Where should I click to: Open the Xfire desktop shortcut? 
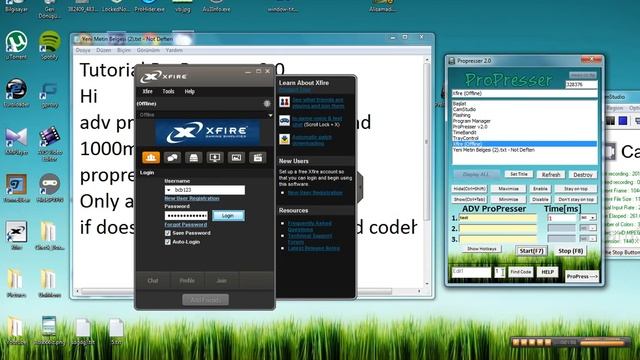pyautogui.click(x=16, y=236)
